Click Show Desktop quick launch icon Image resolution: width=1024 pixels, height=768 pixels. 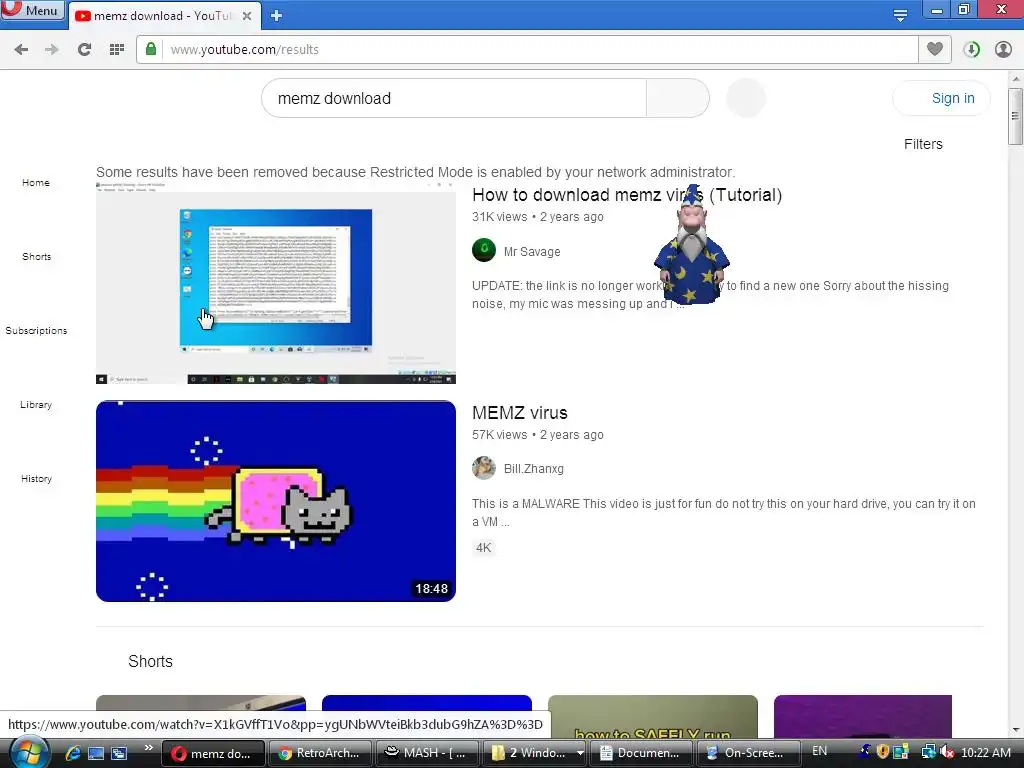pyautogui.click(x=96, y=753)
